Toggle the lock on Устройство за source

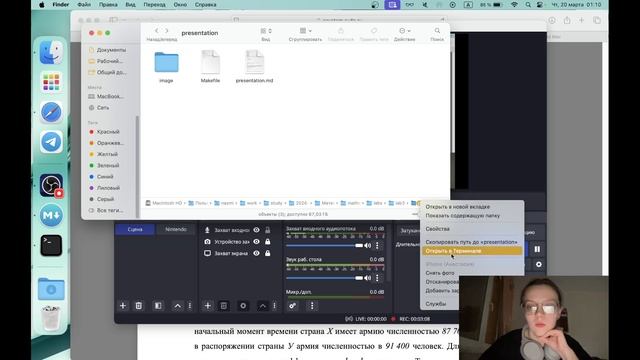click(267, 242)
